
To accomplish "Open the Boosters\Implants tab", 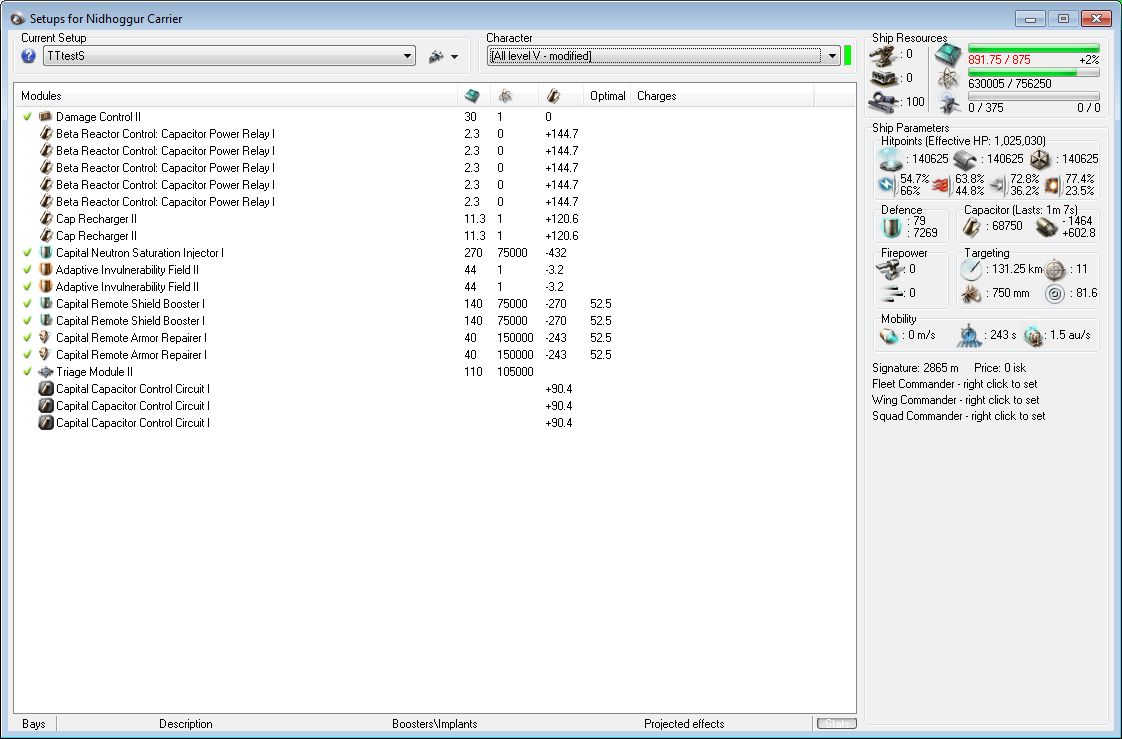I will [434, 724].
